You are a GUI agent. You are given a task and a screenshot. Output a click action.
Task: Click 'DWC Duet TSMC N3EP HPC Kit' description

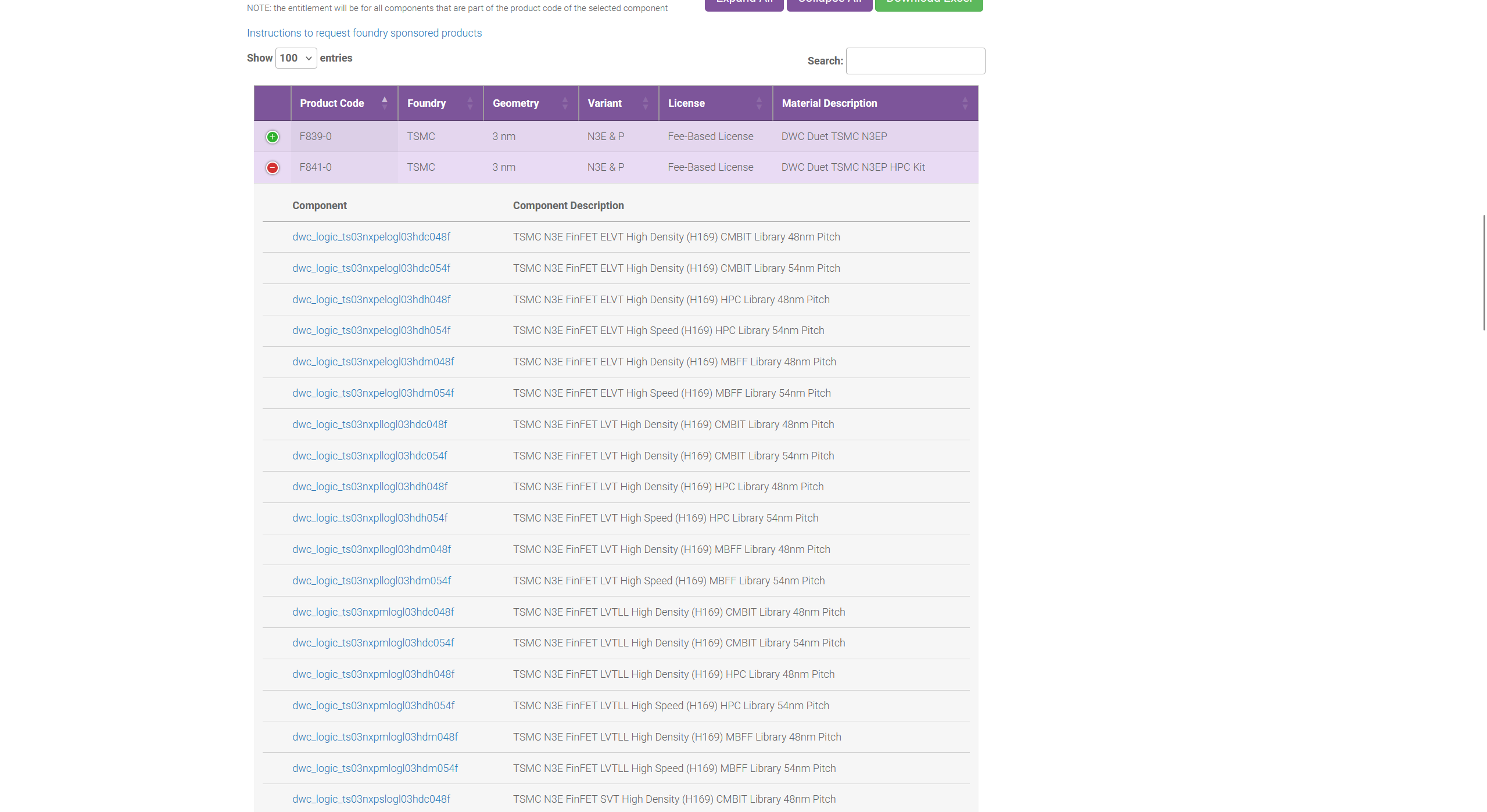(853, 167)
